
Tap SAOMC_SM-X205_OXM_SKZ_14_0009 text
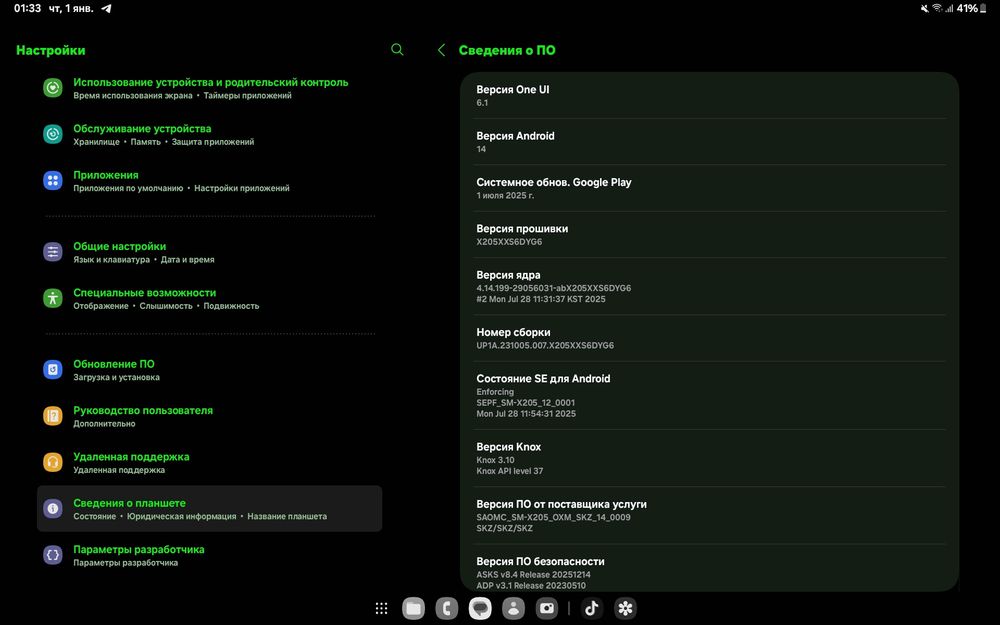click(x=553, y=517)
